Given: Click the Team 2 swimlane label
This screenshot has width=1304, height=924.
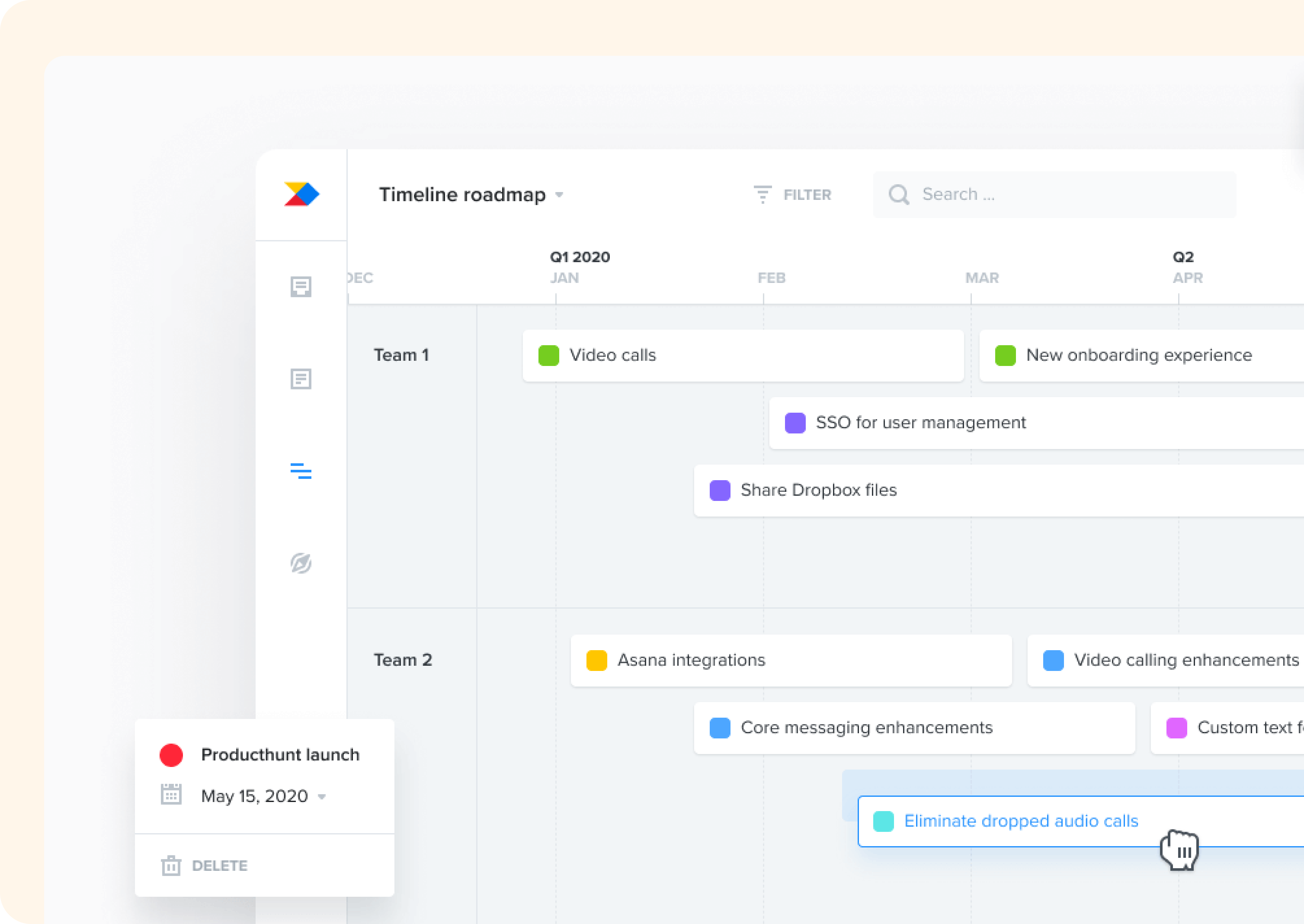Looking at the screenshot, I should tap(403, 660).
